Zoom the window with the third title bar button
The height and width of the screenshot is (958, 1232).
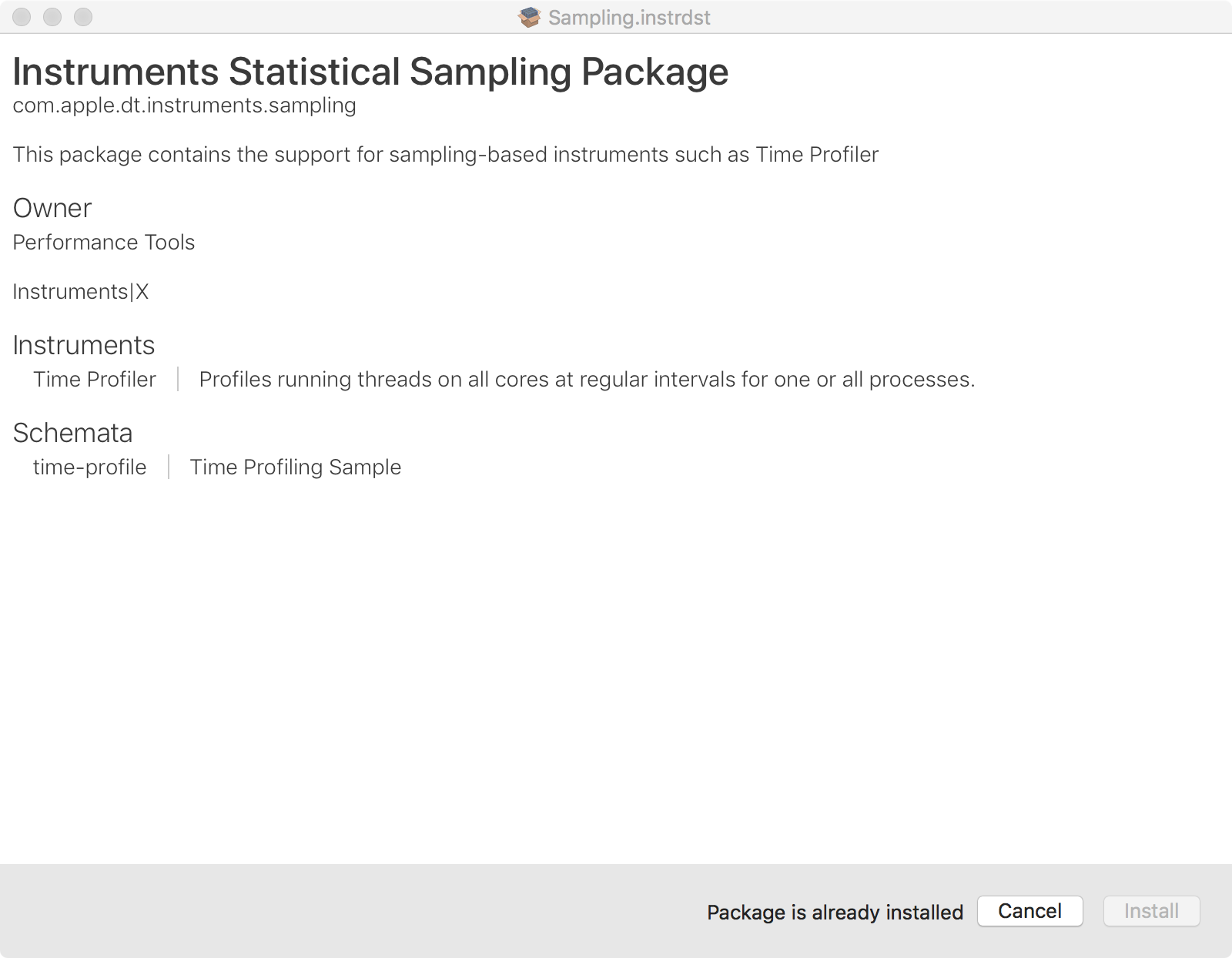[83, 17]
